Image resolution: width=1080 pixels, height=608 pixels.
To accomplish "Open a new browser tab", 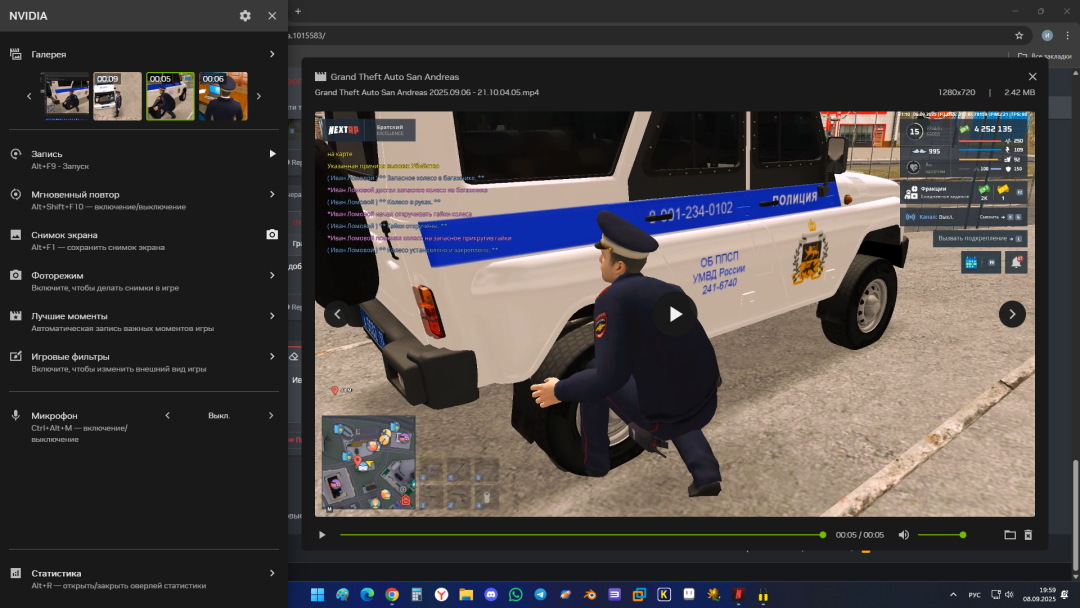I will tap(298, 11).
